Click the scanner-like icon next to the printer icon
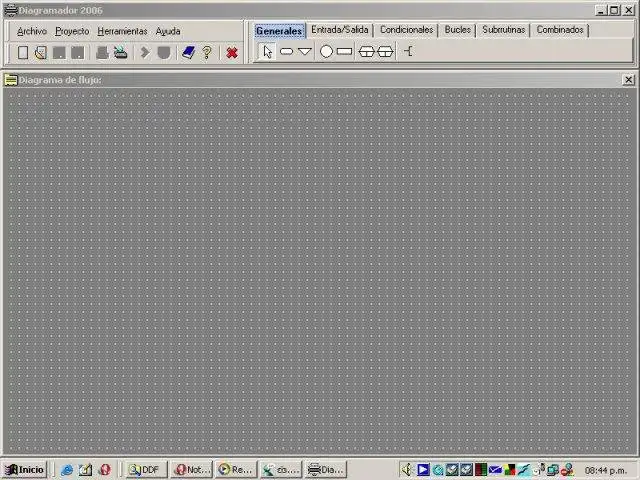Screen dimensions: 640x480 [x=121, y=53]
